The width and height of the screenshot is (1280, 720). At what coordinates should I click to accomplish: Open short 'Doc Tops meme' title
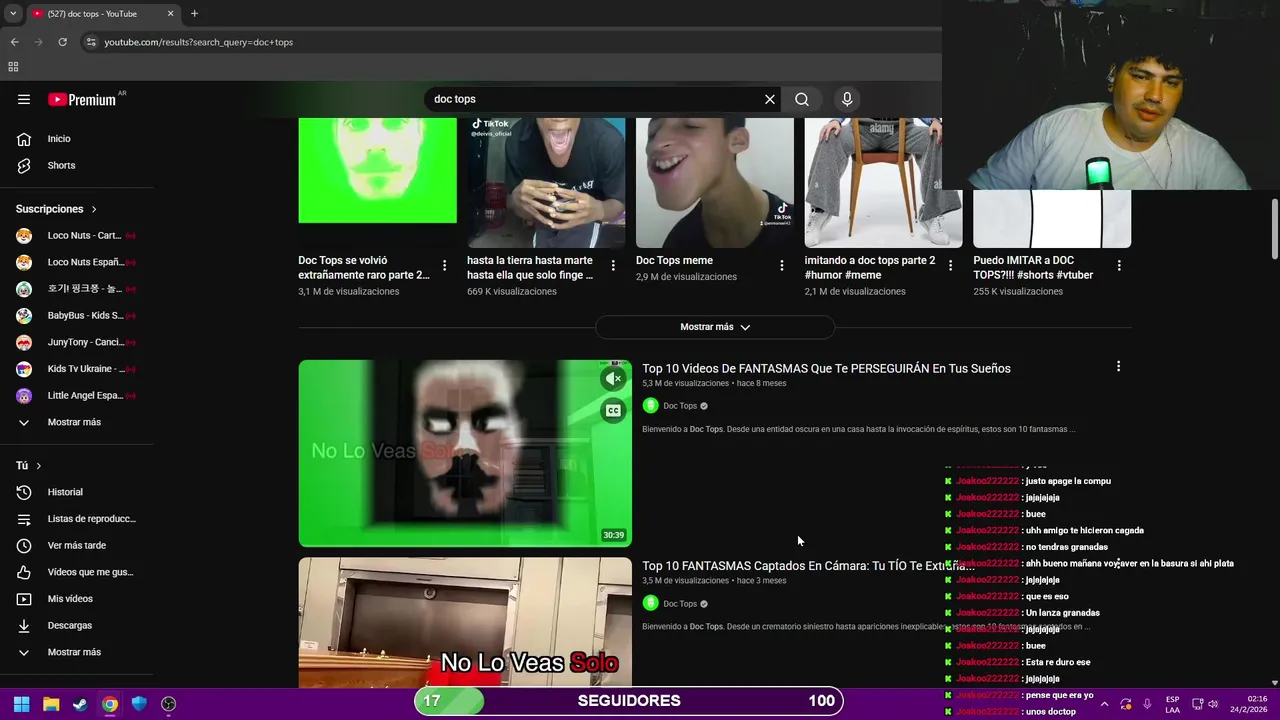tap(674, 260)
